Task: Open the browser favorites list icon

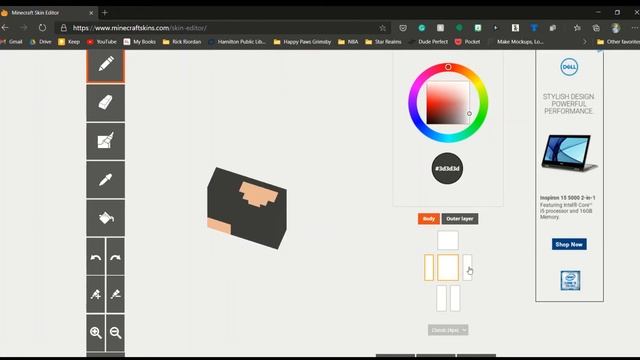Action: pyautogui.click(x=577, y=28)
